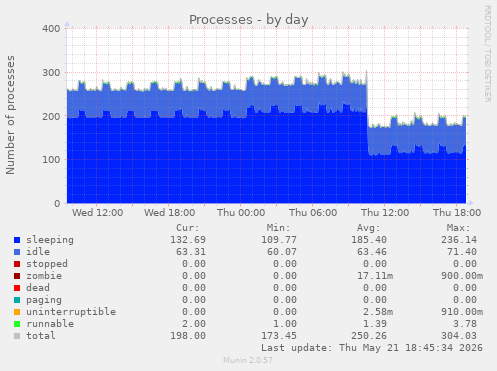
Task: Click the 'Munin 2.0.57' footer text
Action: (x=248, y=360)
